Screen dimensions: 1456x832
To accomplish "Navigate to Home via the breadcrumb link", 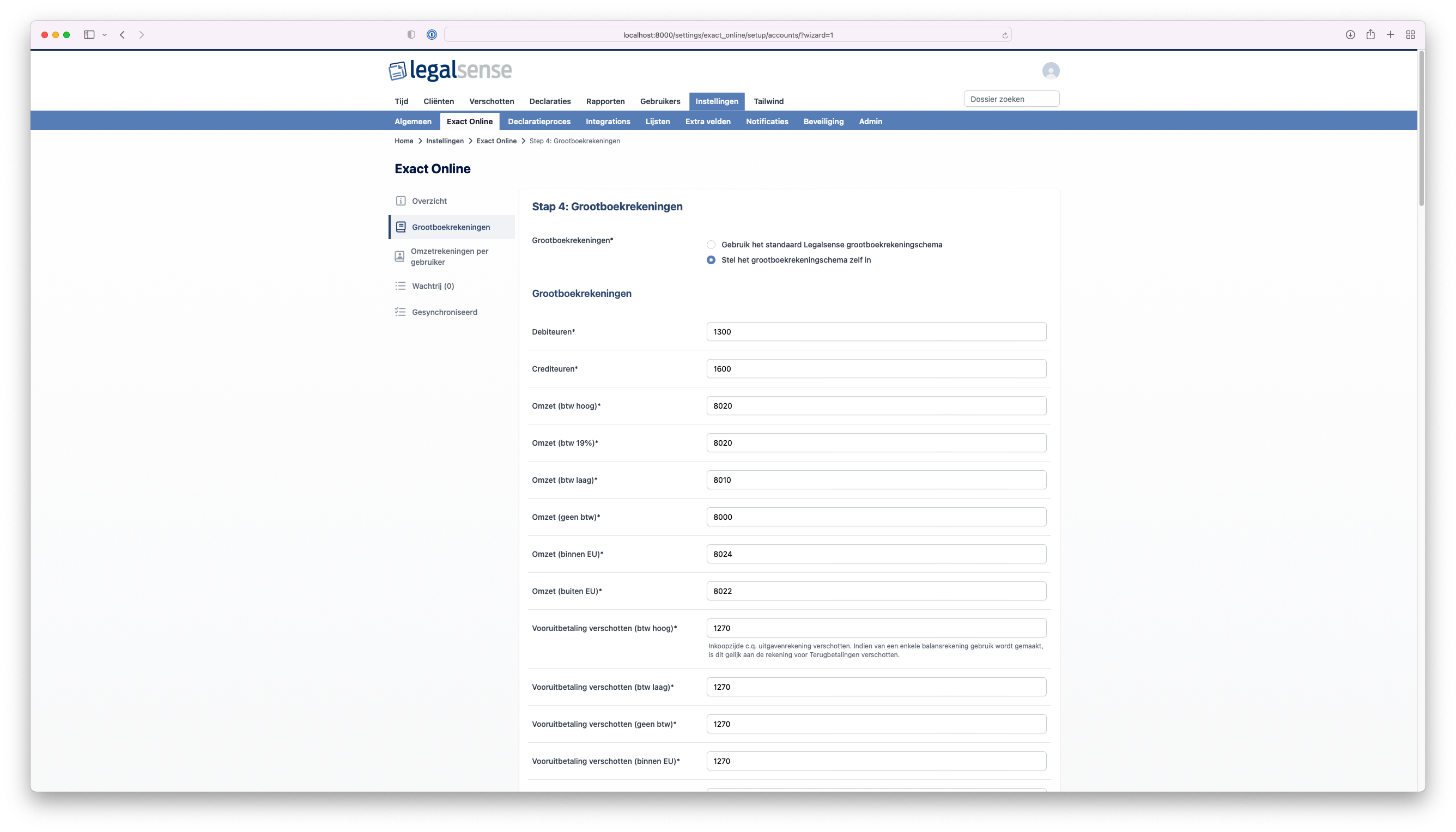I will (x=403, y=141).
